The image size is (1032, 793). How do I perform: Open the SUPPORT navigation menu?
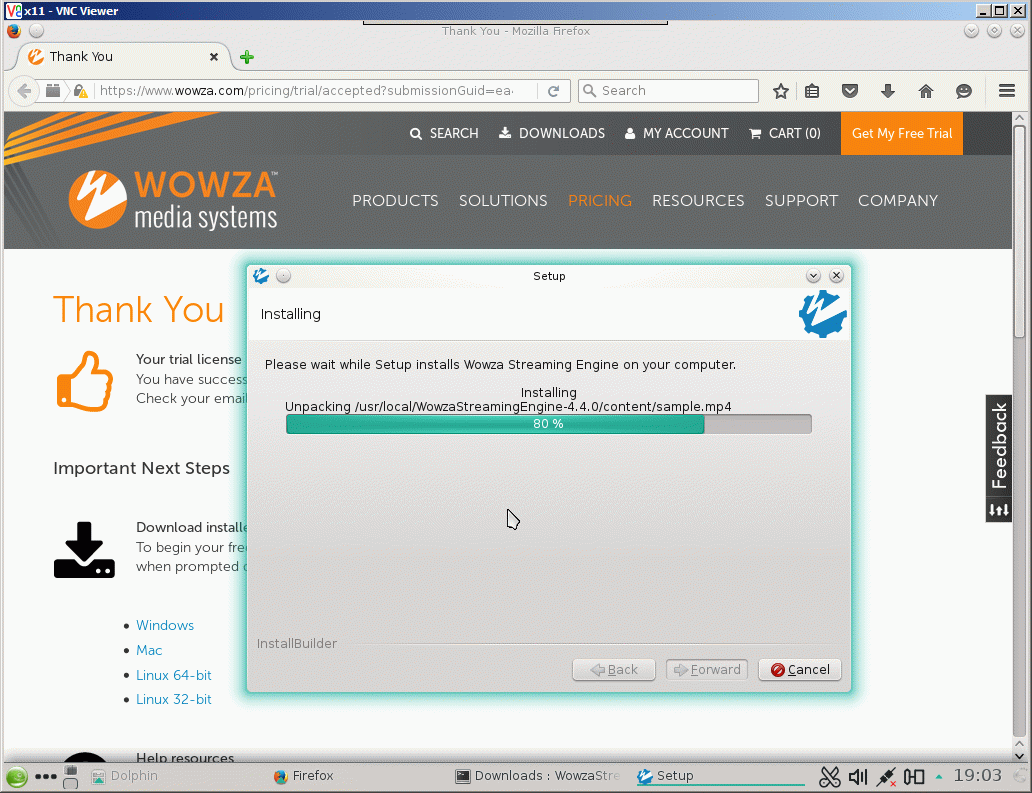(x=801, y=201)
